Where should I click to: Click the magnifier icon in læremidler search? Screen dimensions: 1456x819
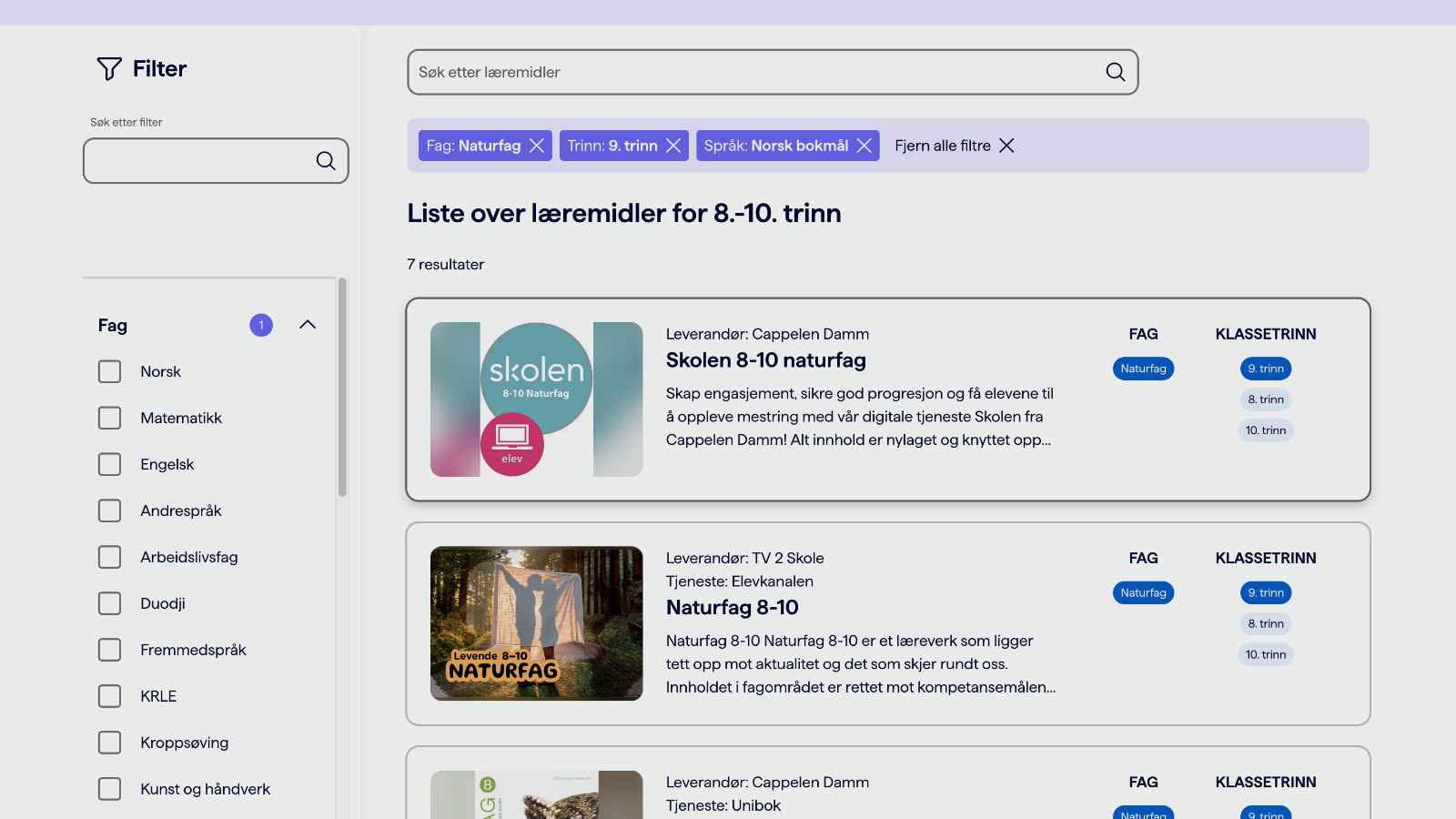tap(1116, 72)
